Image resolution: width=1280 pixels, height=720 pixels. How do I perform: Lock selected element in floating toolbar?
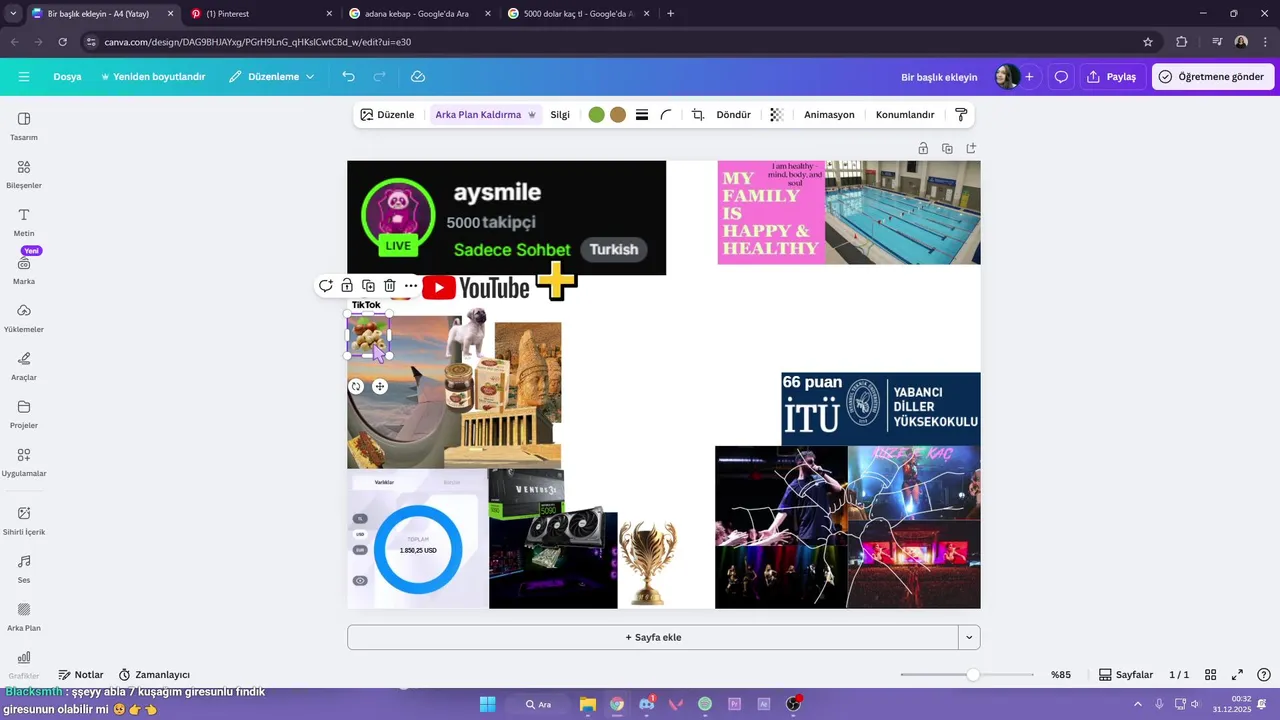coord(347,286)
